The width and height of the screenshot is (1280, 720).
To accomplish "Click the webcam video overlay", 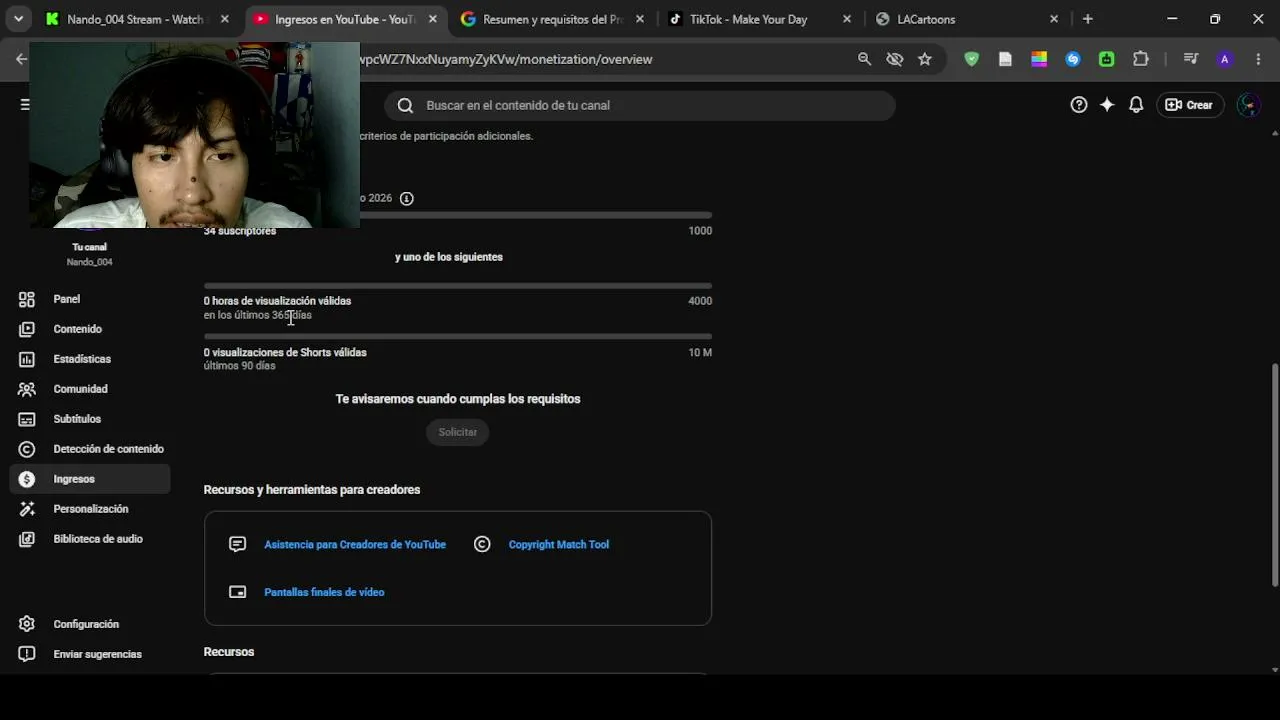I will pos(194,135).
